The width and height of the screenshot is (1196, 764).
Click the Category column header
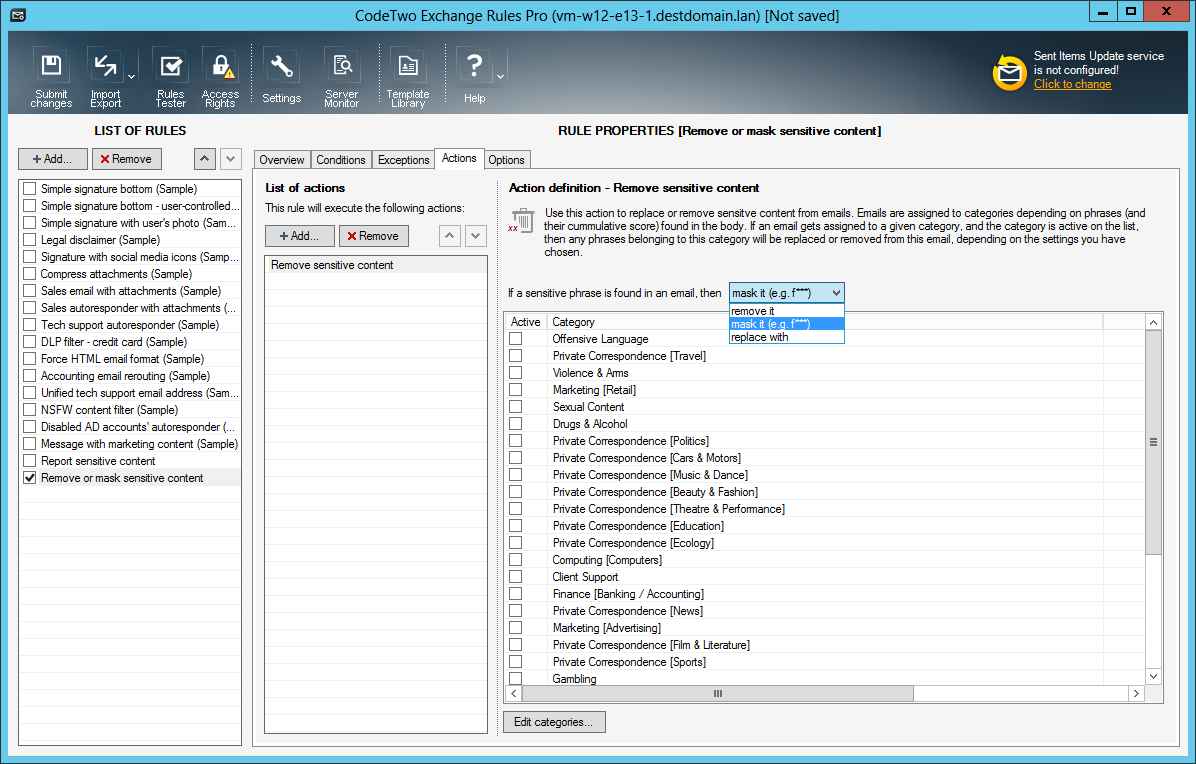coord(825,322)
